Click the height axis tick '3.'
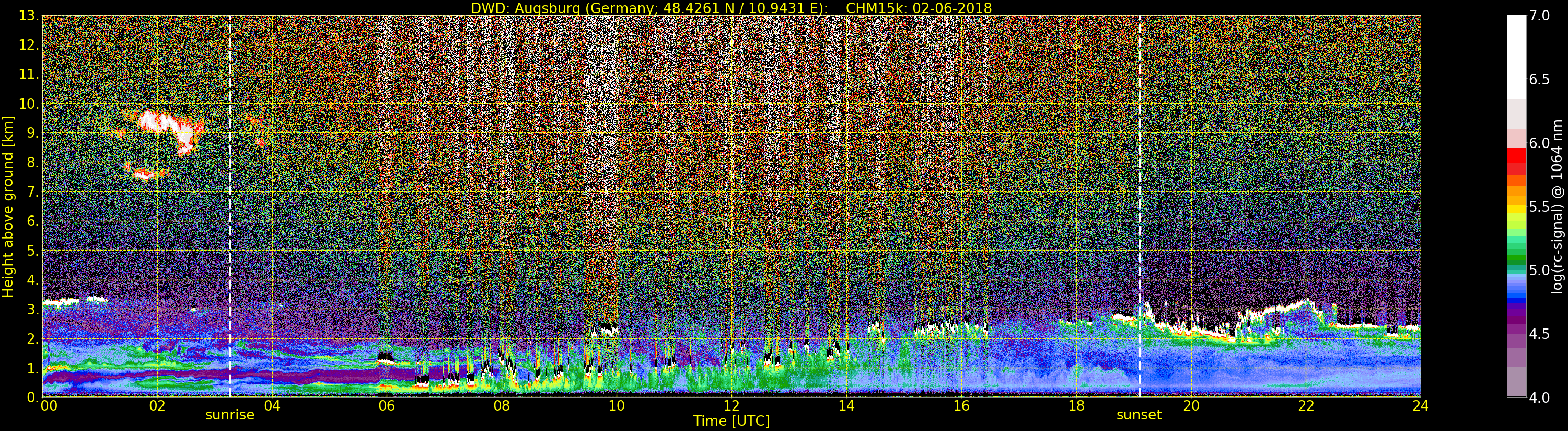Viewport: 1568px width, 431px height. [33, 309]
